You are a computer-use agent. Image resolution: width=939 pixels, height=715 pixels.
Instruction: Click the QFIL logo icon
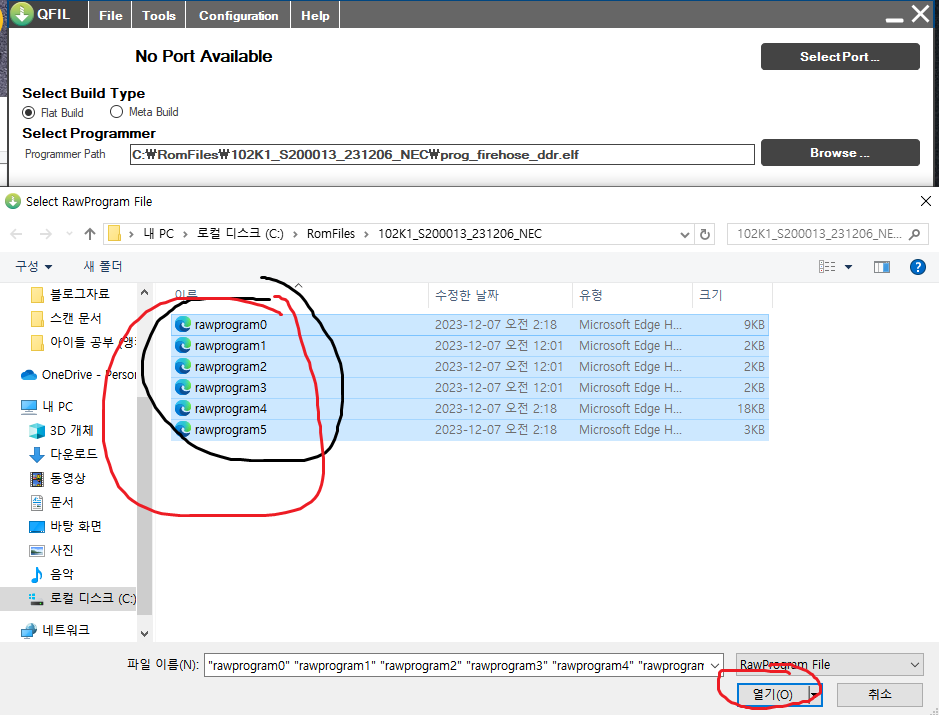point(22,14)
